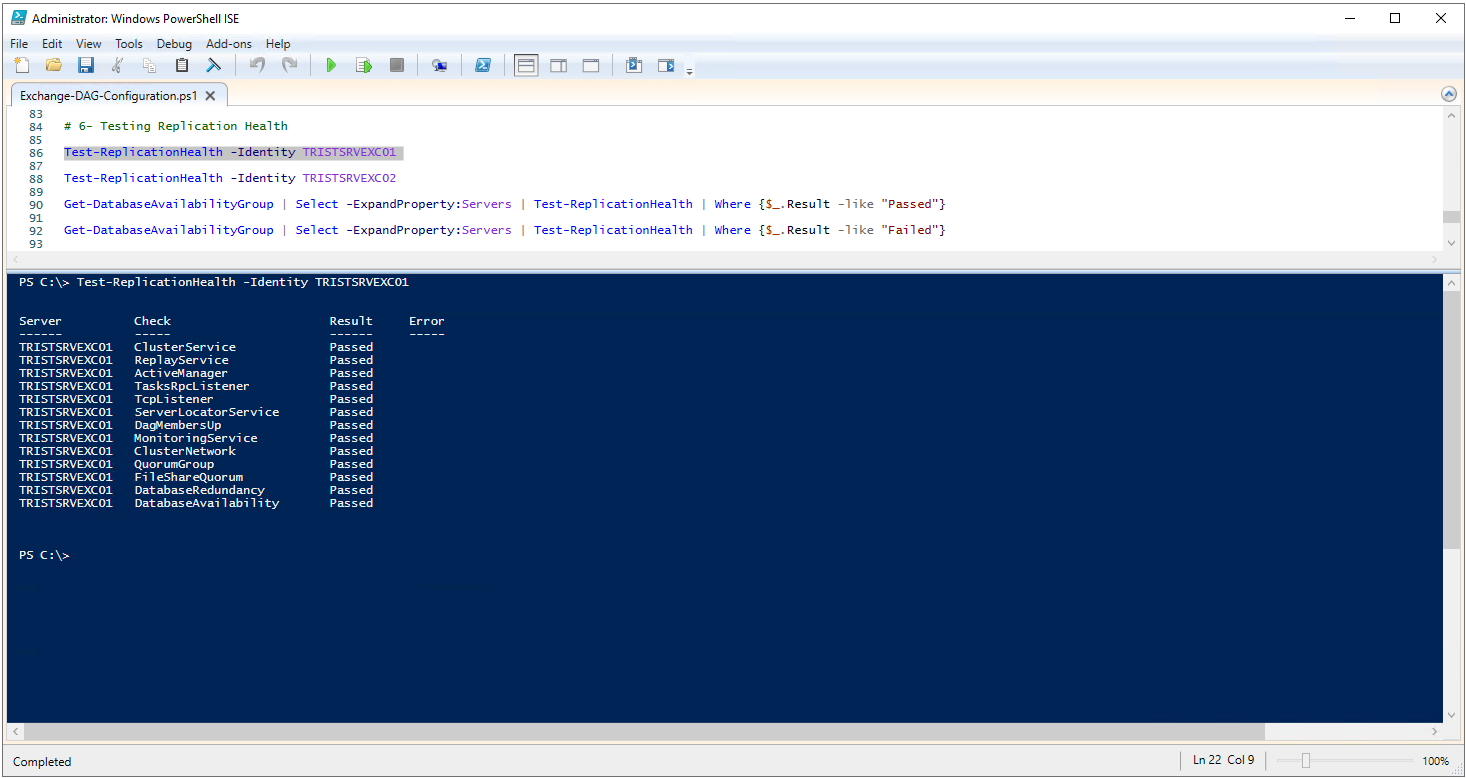This screenshot has width=1466, height=778.
Task: Click 'Completed' status bar text
Action: 42,762
